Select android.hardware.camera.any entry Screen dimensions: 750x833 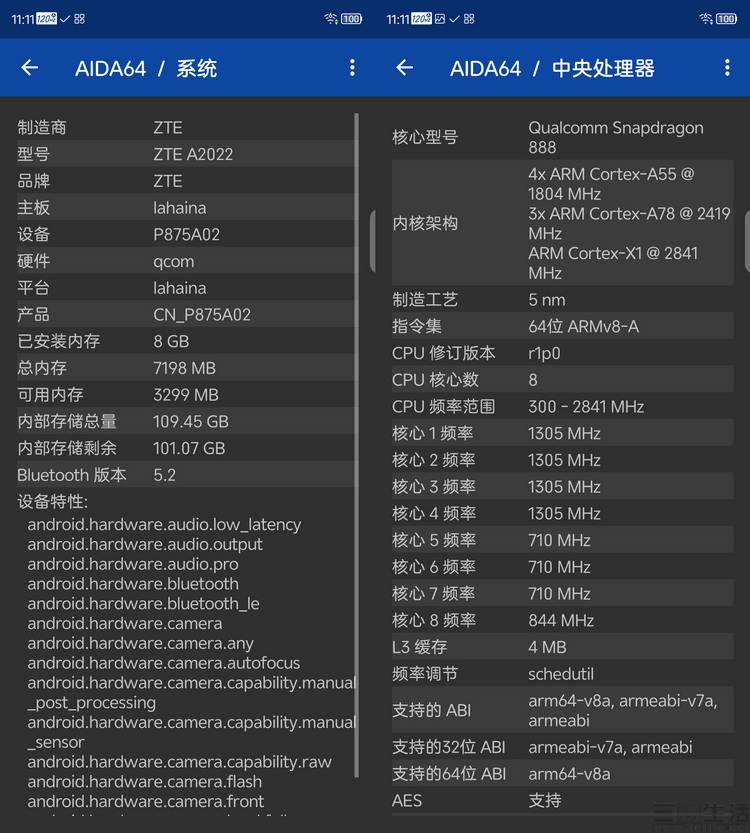[140, 643]
